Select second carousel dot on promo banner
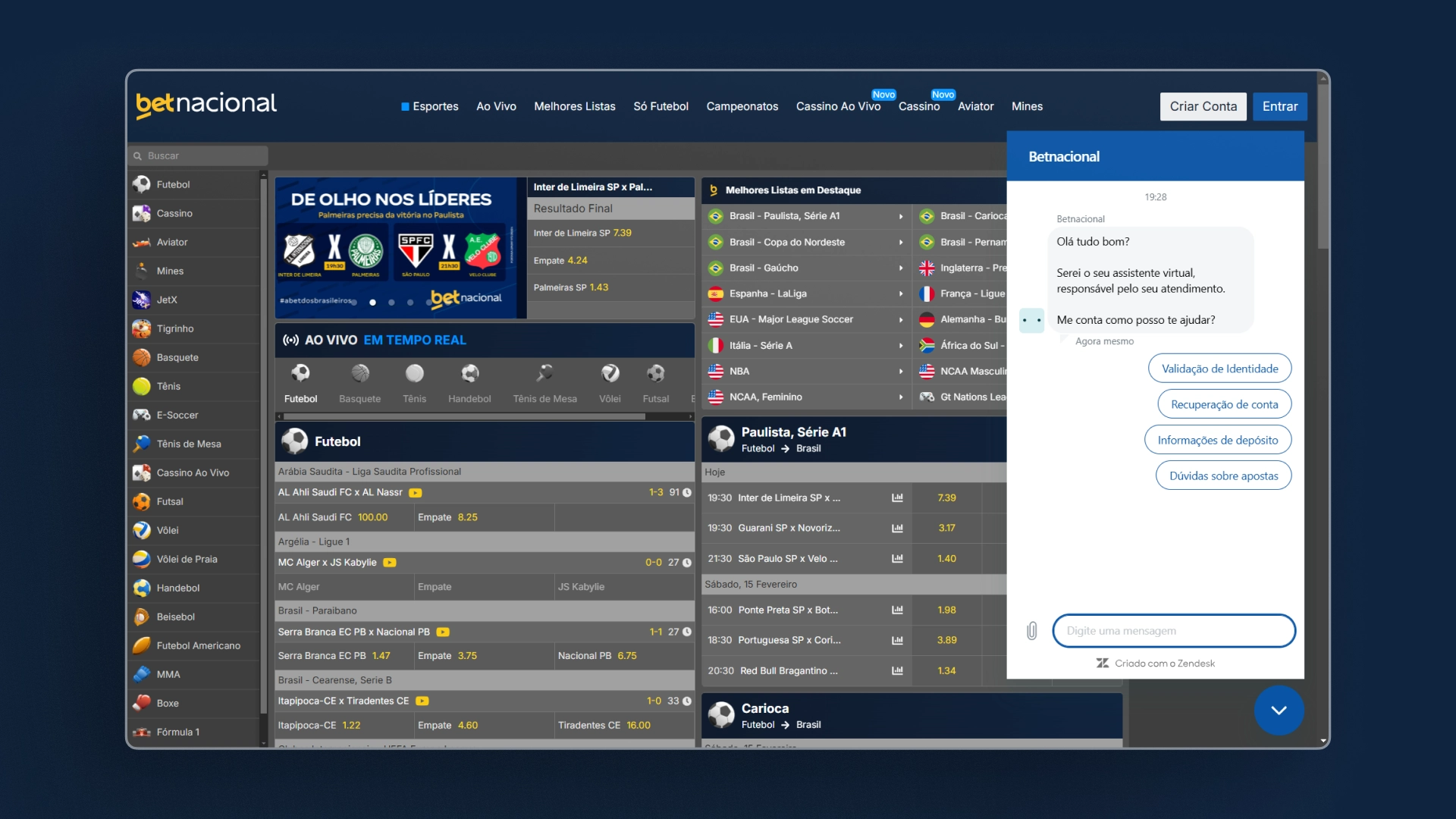The image size is (1456, 819). coord(391,303)
